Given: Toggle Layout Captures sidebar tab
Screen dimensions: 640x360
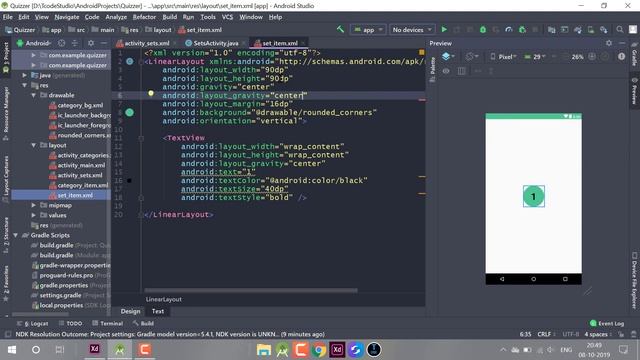Looking at the screenshot, I should pos(6,179).
